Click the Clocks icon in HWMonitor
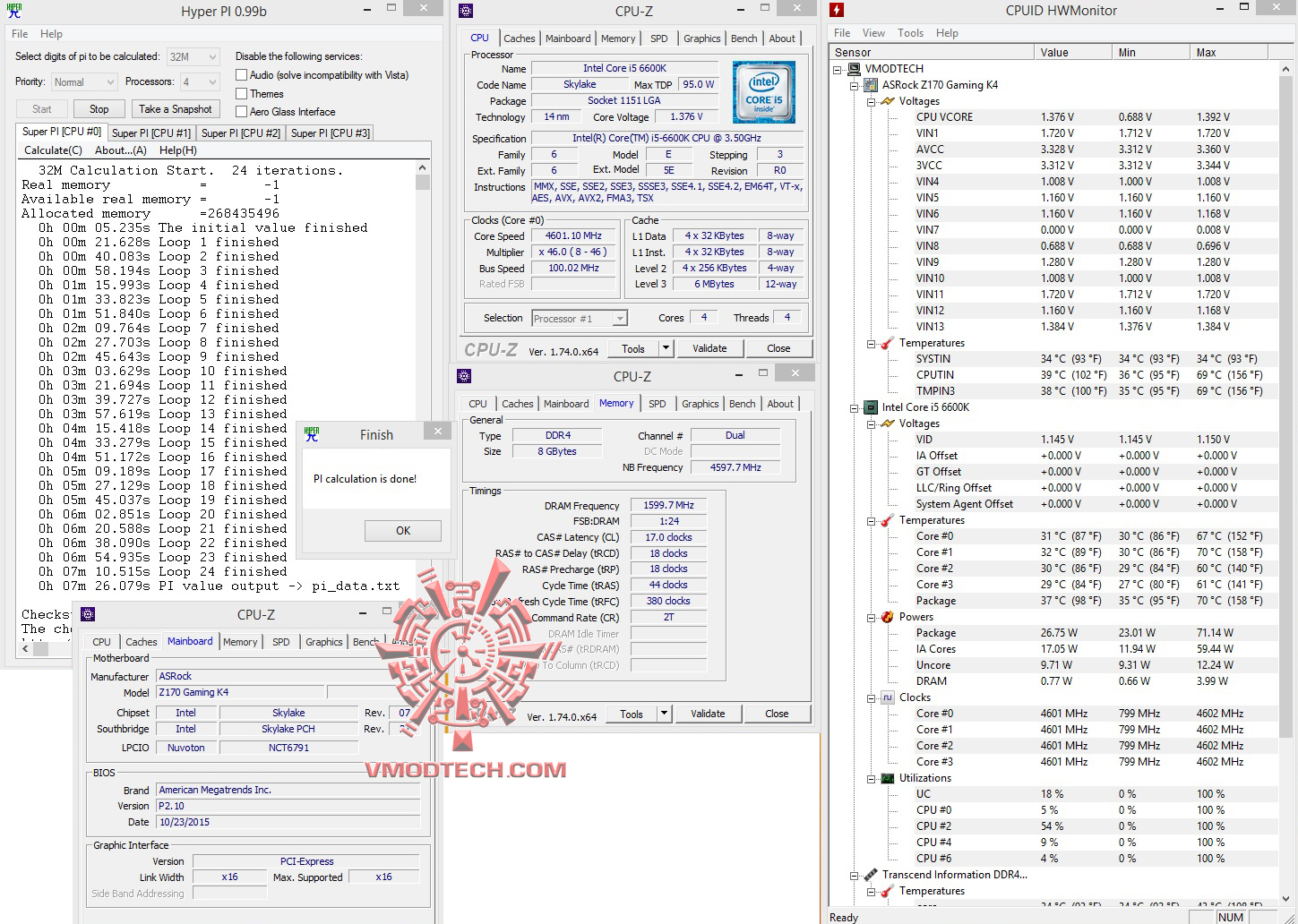 888,697
